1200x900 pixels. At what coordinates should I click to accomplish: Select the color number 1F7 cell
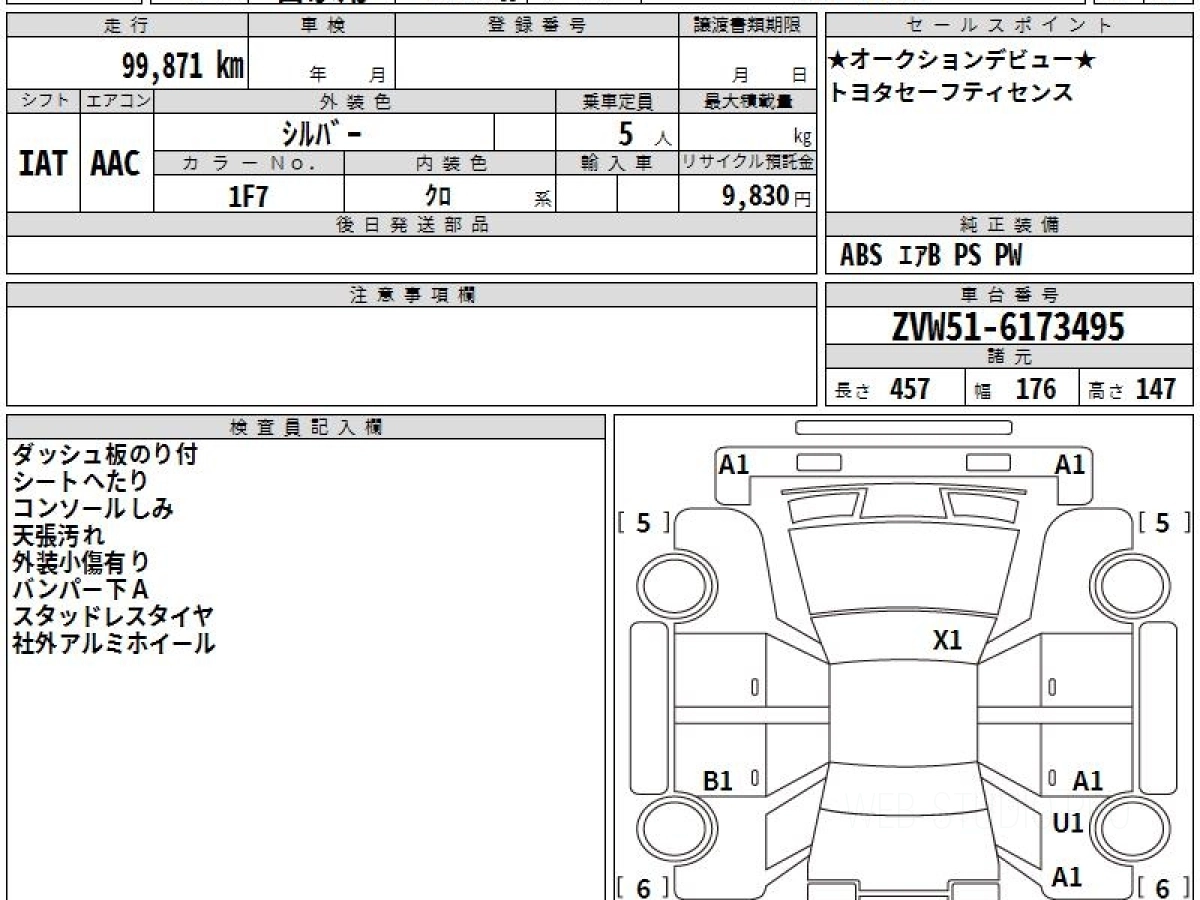click(249, 196)
